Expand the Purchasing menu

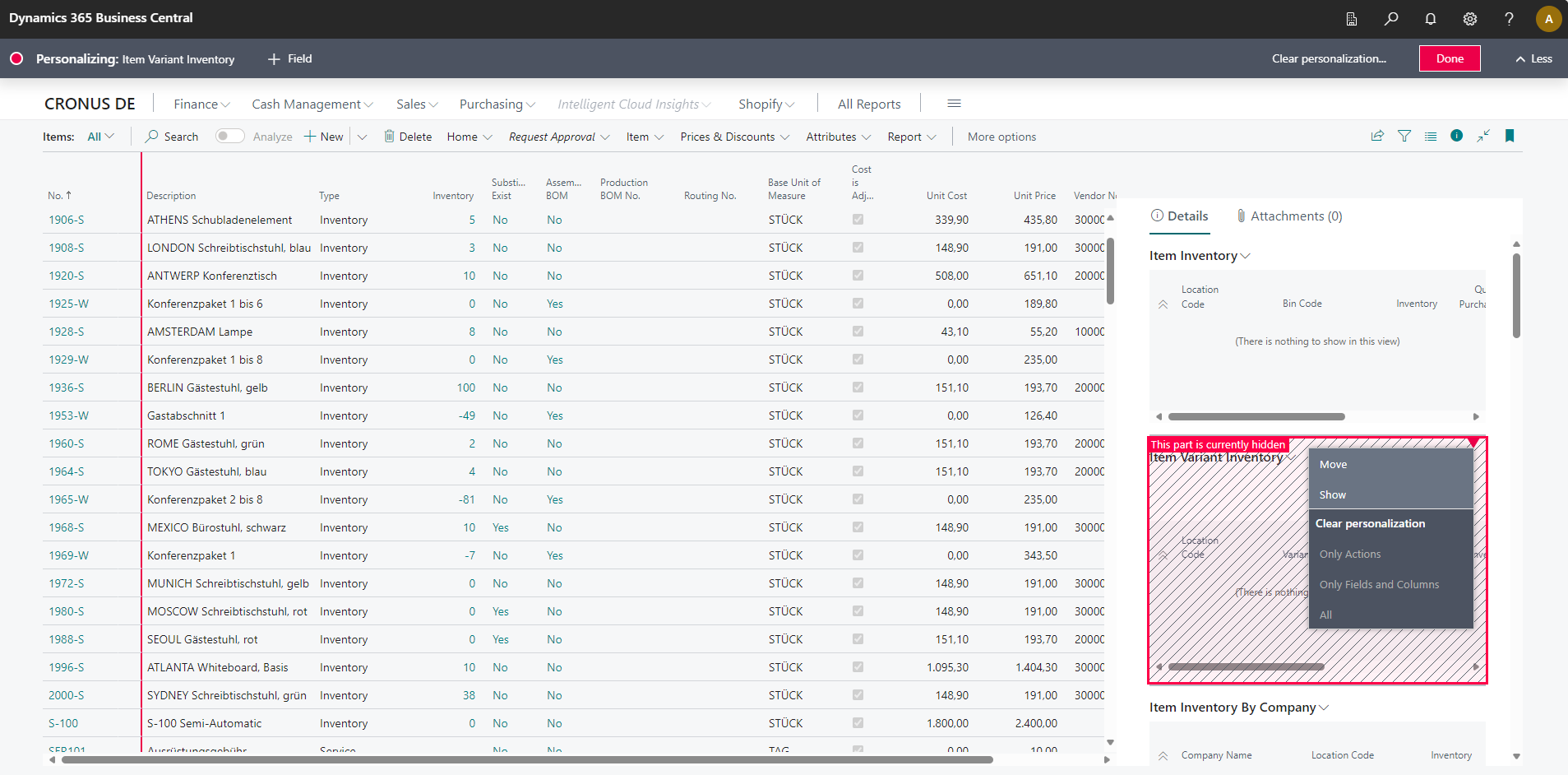point(497,104)
